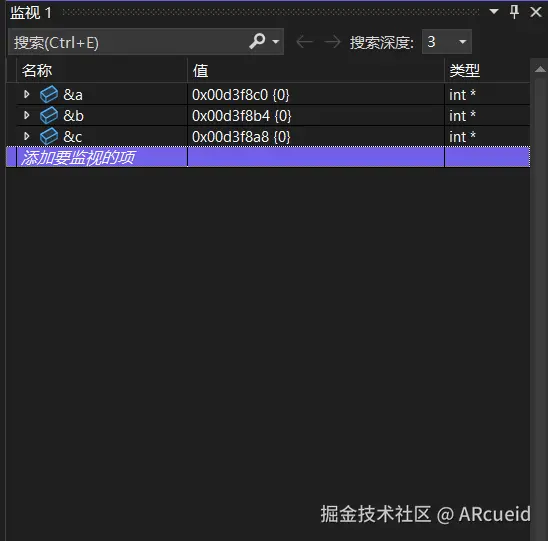The width and height of the screenshot is (548, 541).
Task: Click the int * type of &a
Action: coord(462,95)
